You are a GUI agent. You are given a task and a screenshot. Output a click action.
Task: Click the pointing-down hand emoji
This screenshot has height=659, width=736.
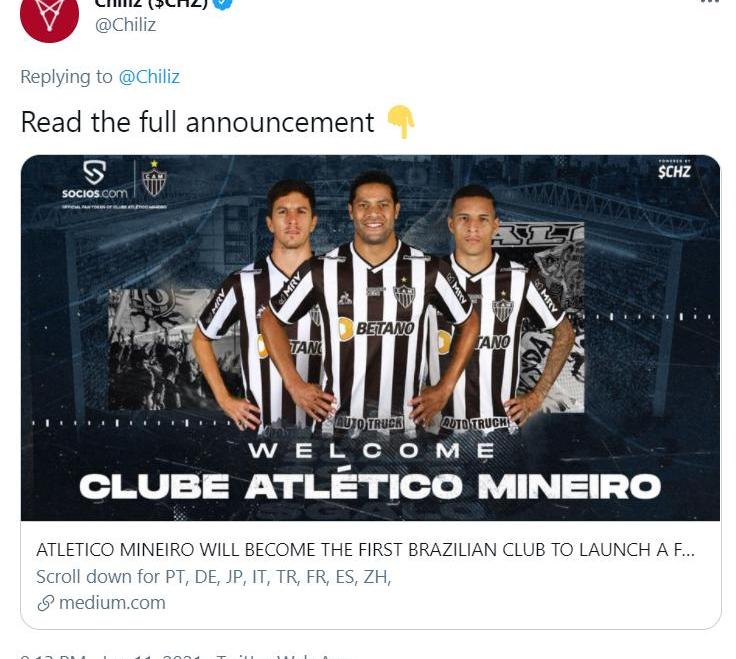click(x=400, y=122)
